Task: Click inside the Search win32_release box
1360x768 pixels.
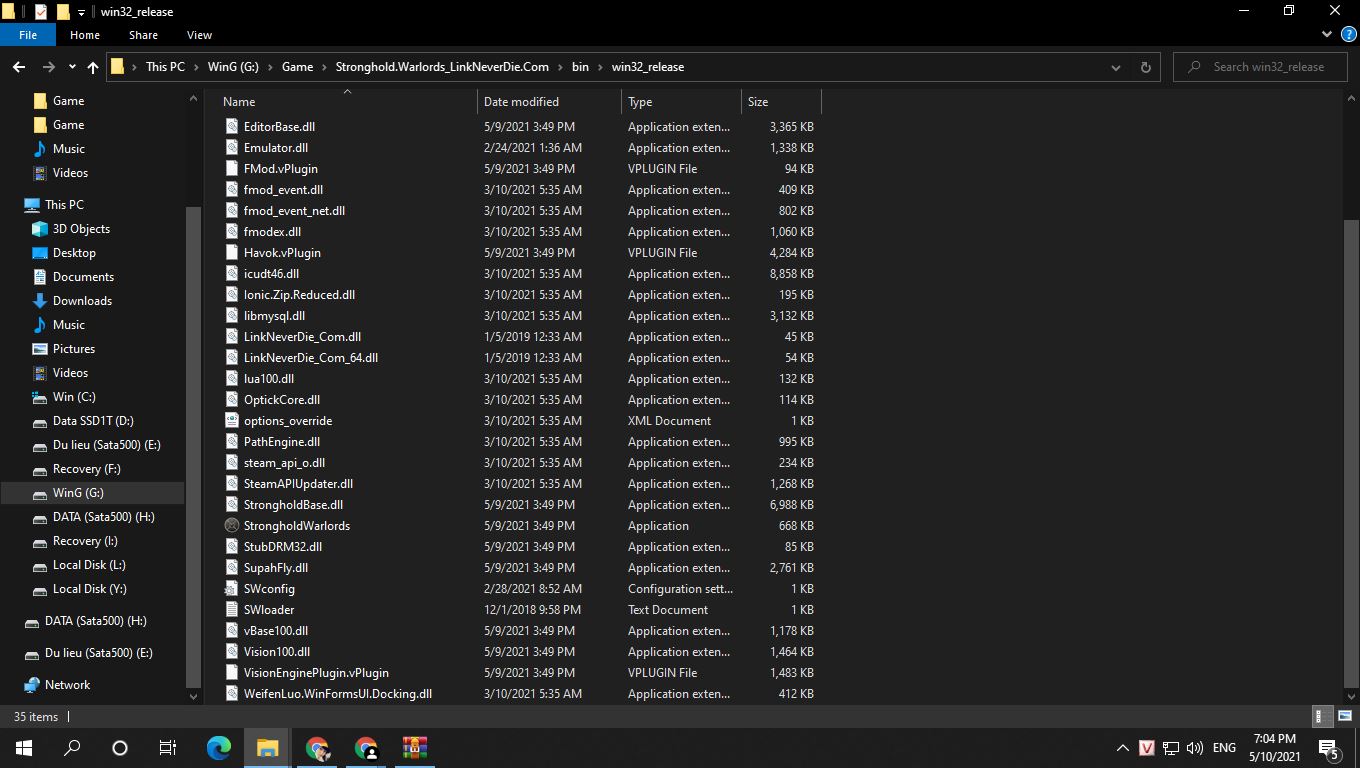Action: pyautogui.click(x=1259, y=66)
